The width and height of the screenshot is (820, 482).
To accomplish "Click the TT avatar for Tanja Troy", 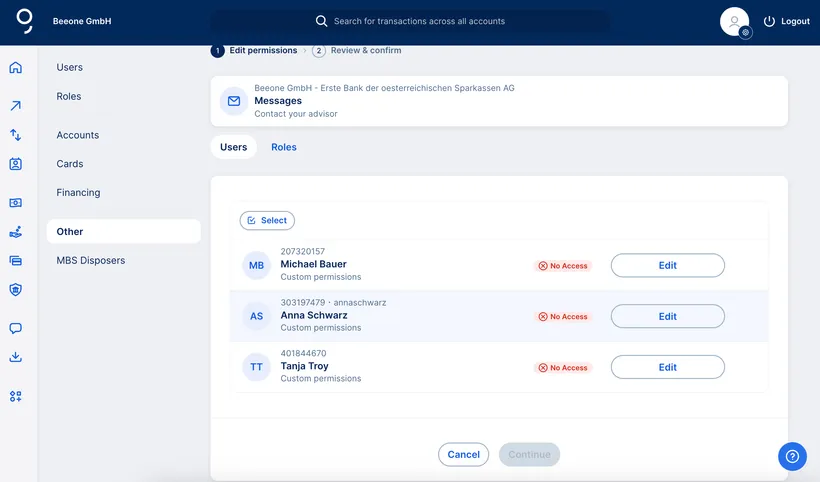I will [256, 367].
